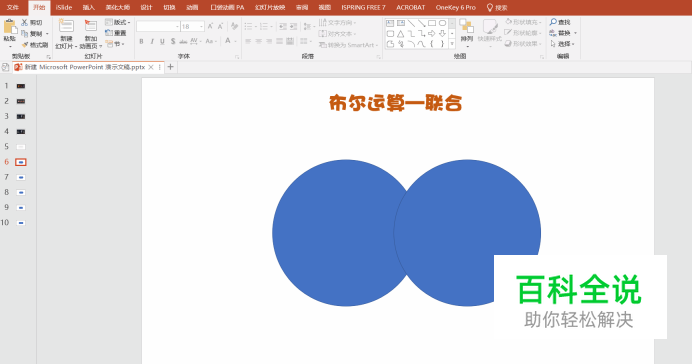692x364 pixels.
Task: Add a new document tab with plus
Action: pos(170,67)
